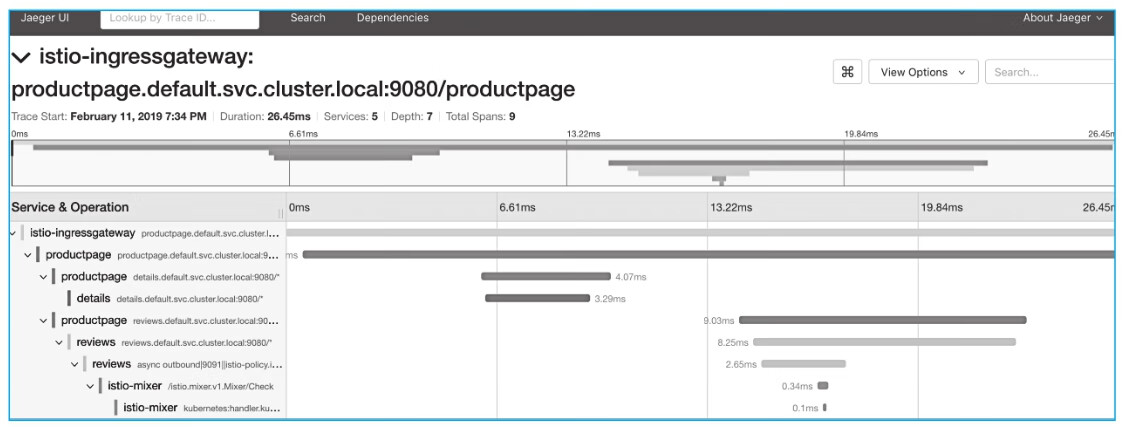This screenshot has height=427, width=1129.
Task: Collapse the istio-ingressgateway root span
Action: click(12, 233)
